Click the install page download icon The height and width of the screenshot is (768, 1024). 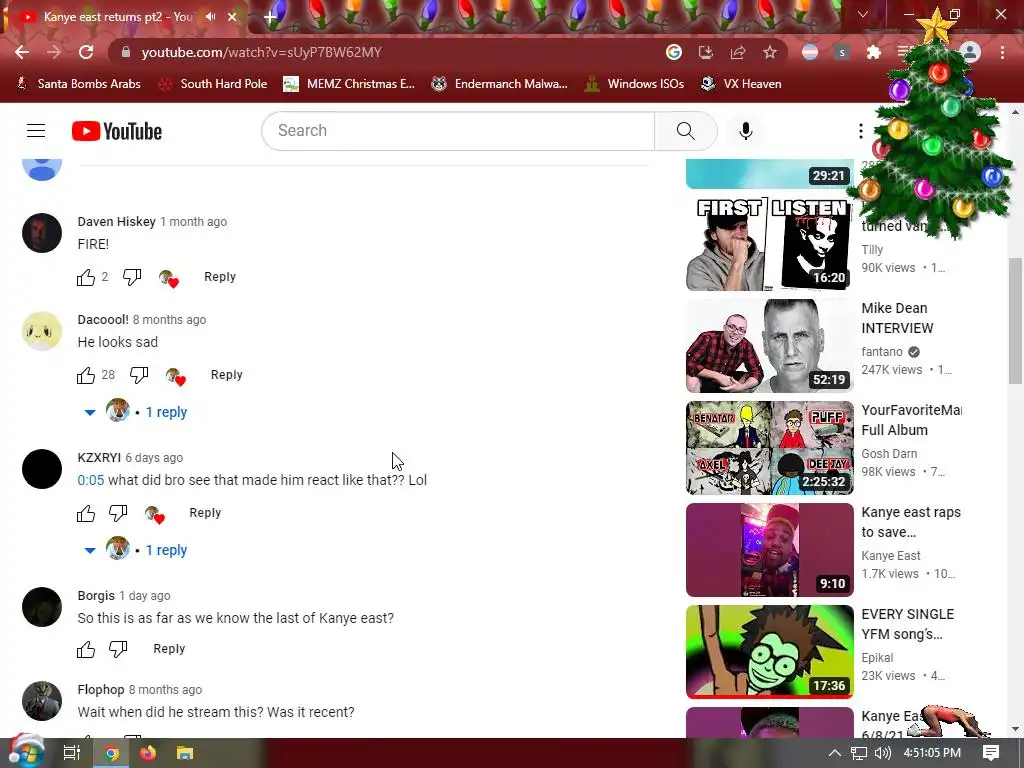pos(706,52)
